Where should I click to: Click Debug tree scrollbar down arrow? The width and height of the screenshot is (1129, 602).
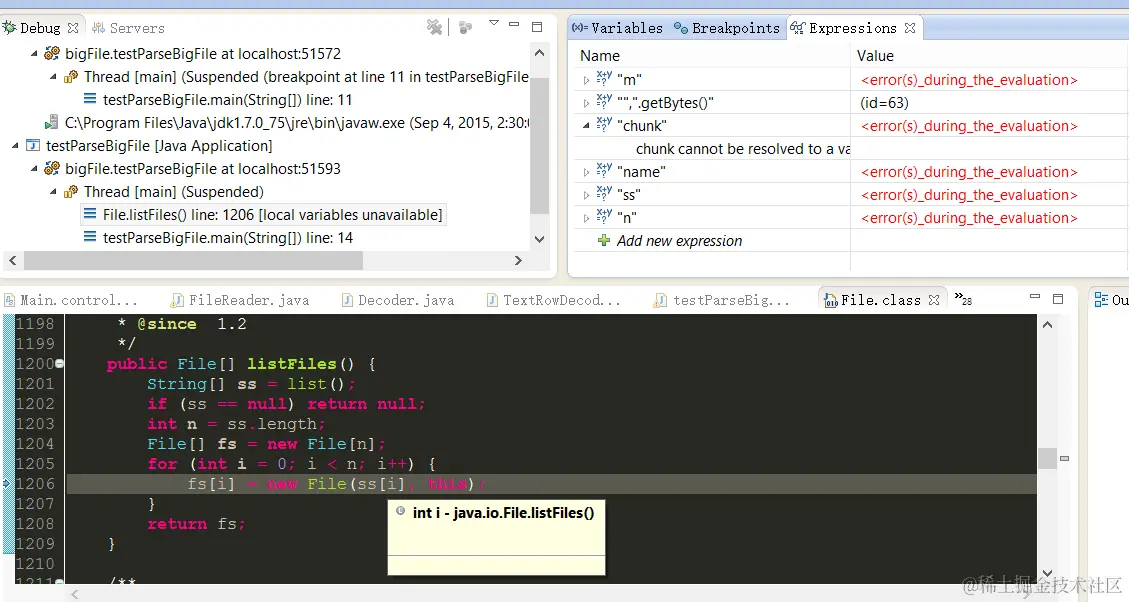539,239
